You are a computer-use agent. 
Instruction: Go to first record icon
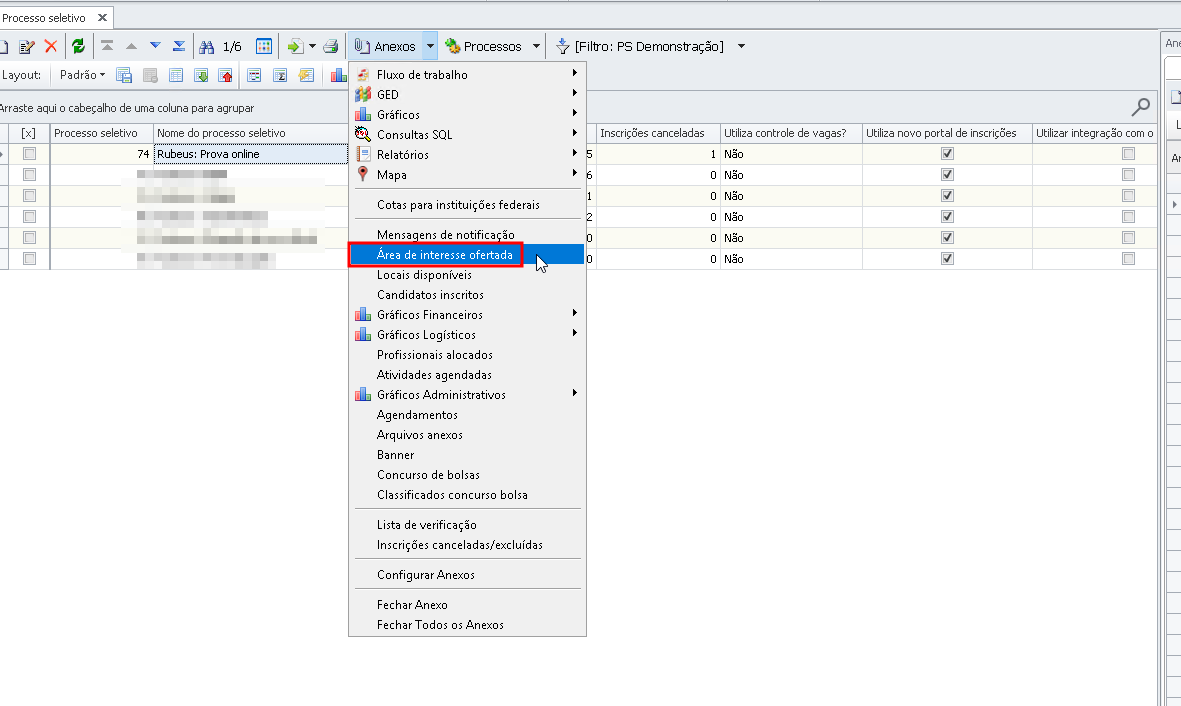pyautogui.click(x=107, y=46)
